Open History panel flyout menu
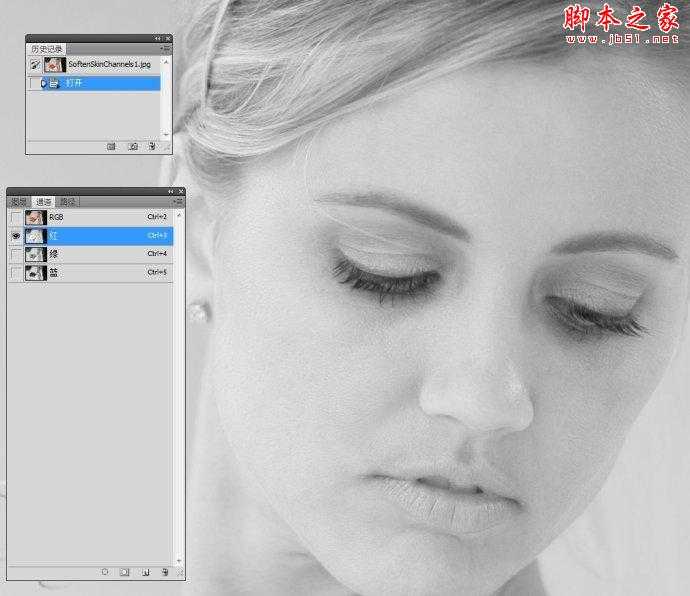The image size is (690, 596). [166, 48]
